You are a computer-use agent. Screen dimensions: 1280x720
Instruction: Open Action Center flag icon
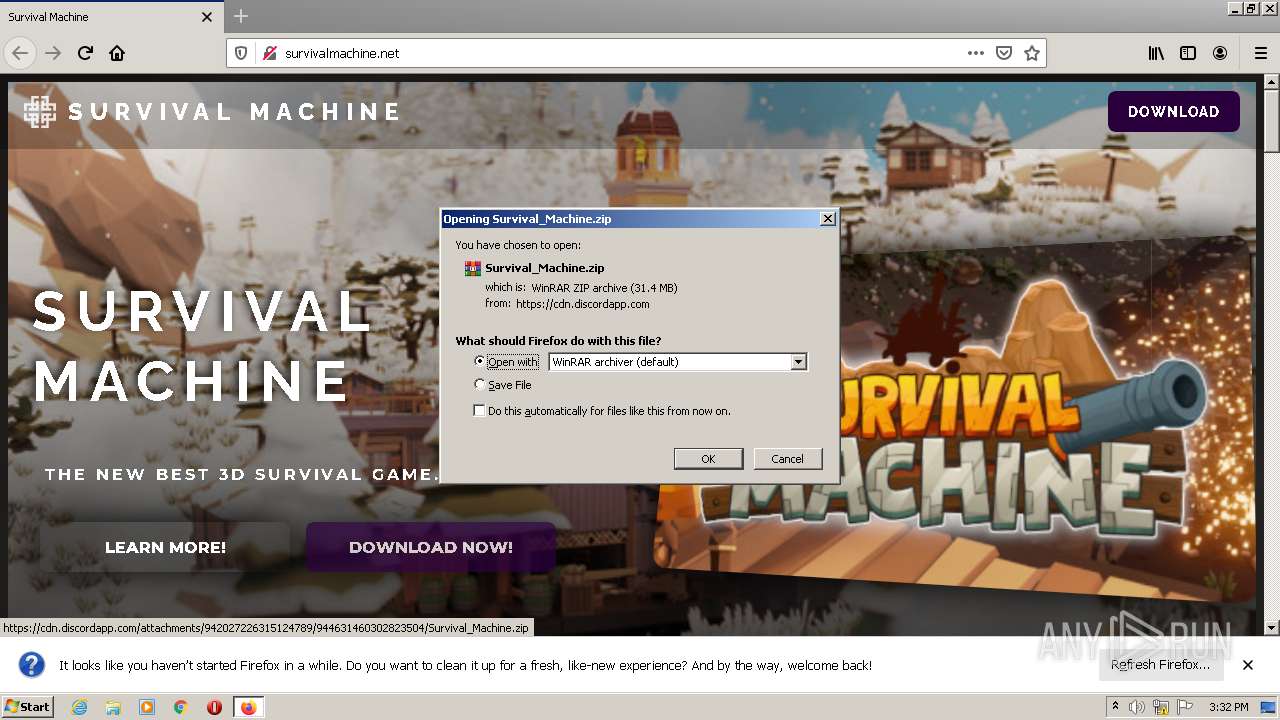(x=1183, y=707)
